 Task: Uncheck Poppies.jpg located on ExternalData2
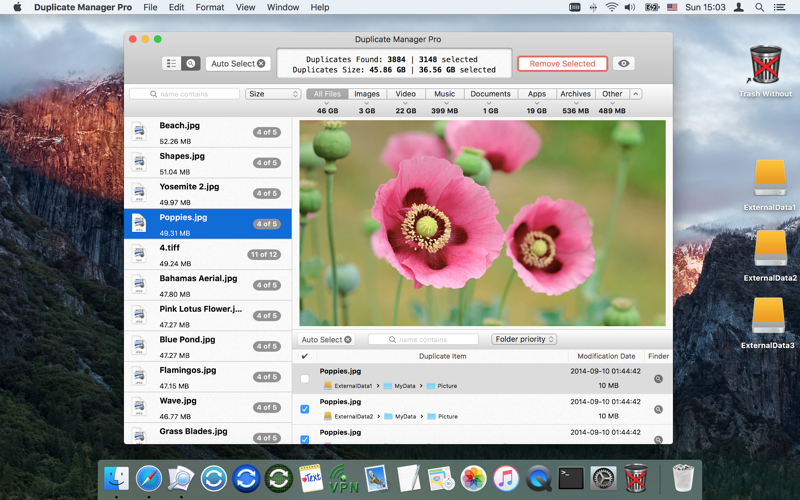click(305, 409)
